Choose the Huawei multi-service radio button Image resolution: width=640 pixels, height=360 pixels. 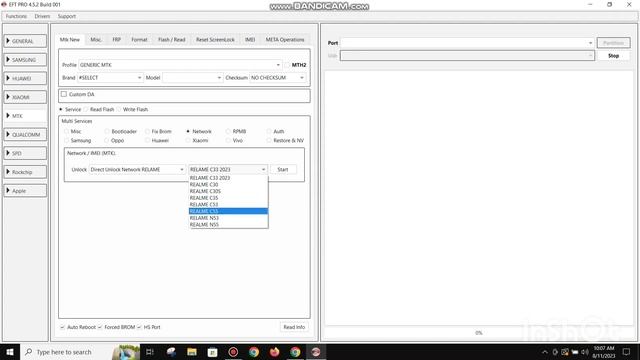tap(147, 140)
